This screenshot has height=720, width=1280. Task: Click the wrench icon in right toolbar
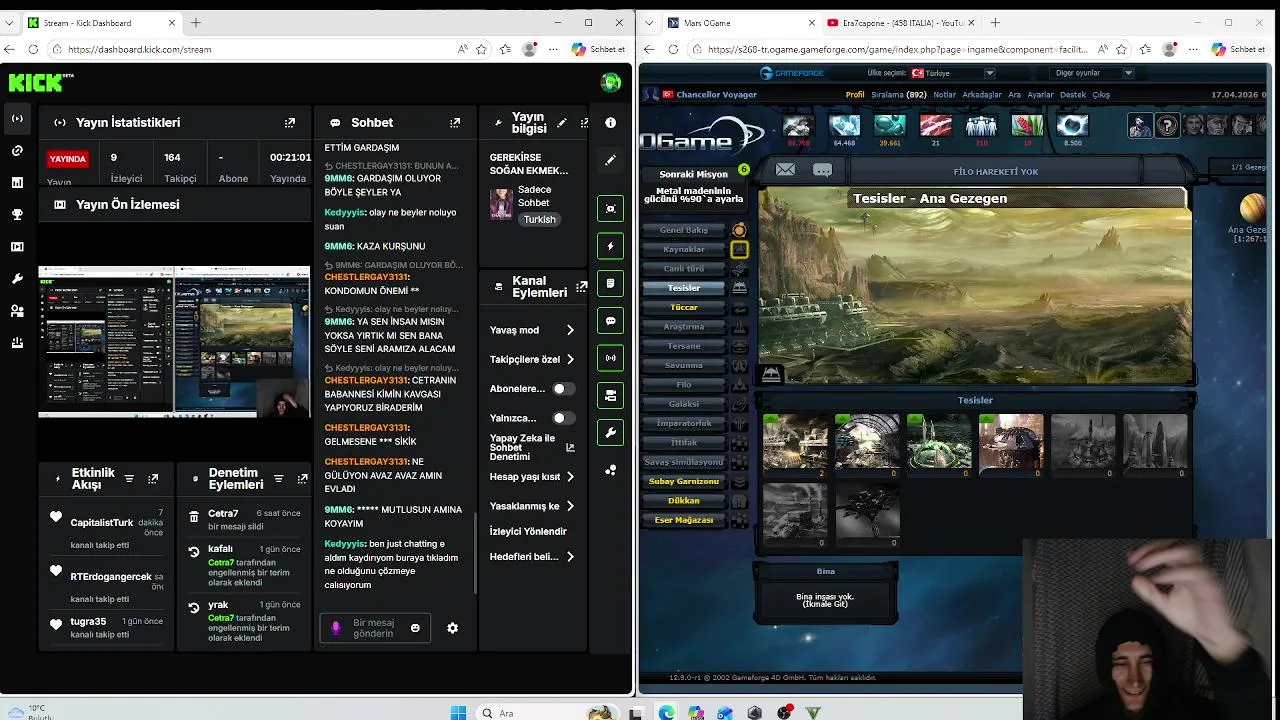pyautogui.click(x=610, y=433)
